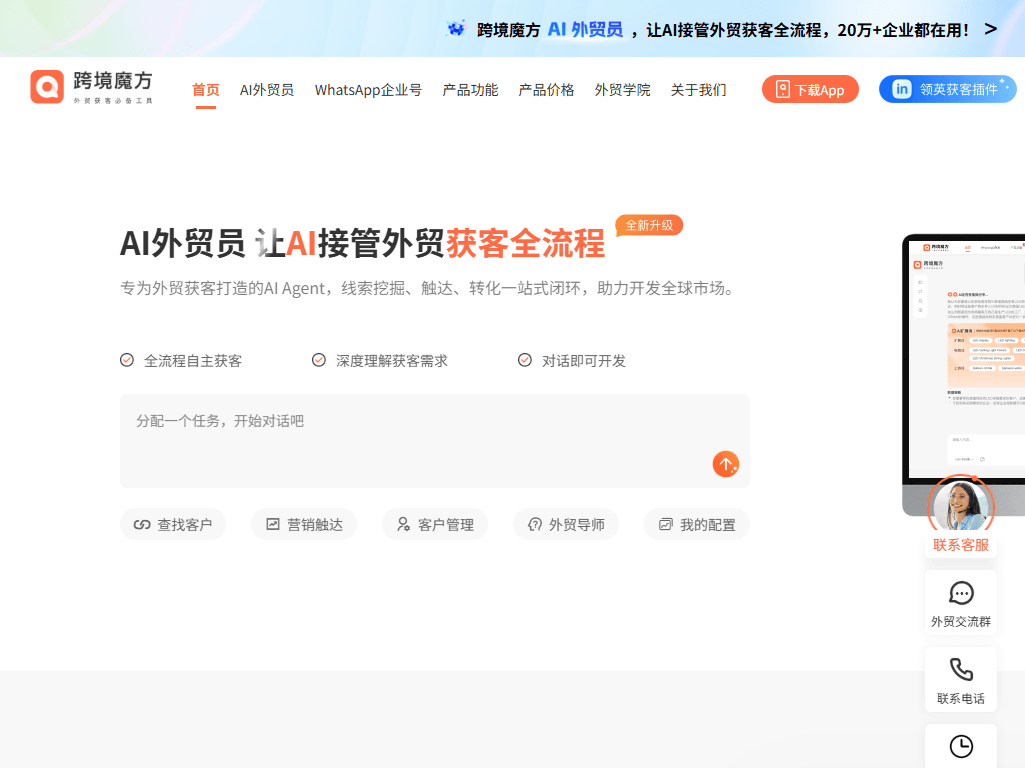Open the 外贸交流群 chat bubble icon
This screenshot has height=768, width=1025.
[x=961, y=593]
